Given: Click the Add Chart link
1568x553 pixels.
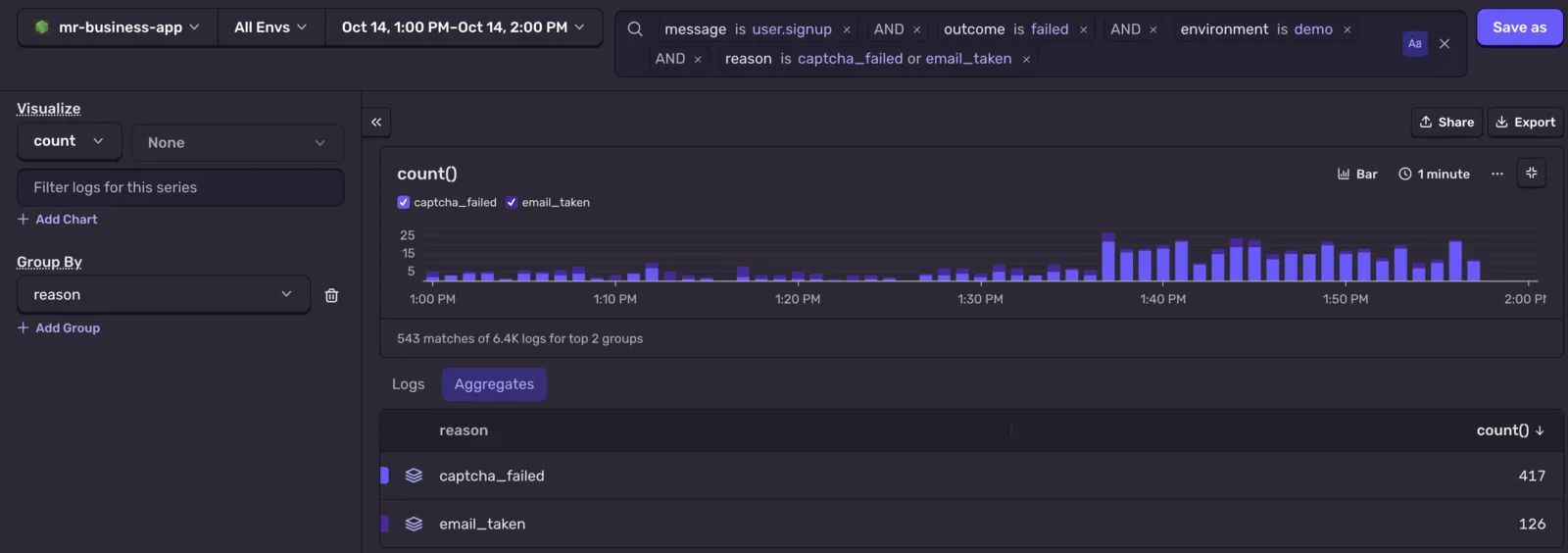Looking at the screenshot, I should (58, 220).
